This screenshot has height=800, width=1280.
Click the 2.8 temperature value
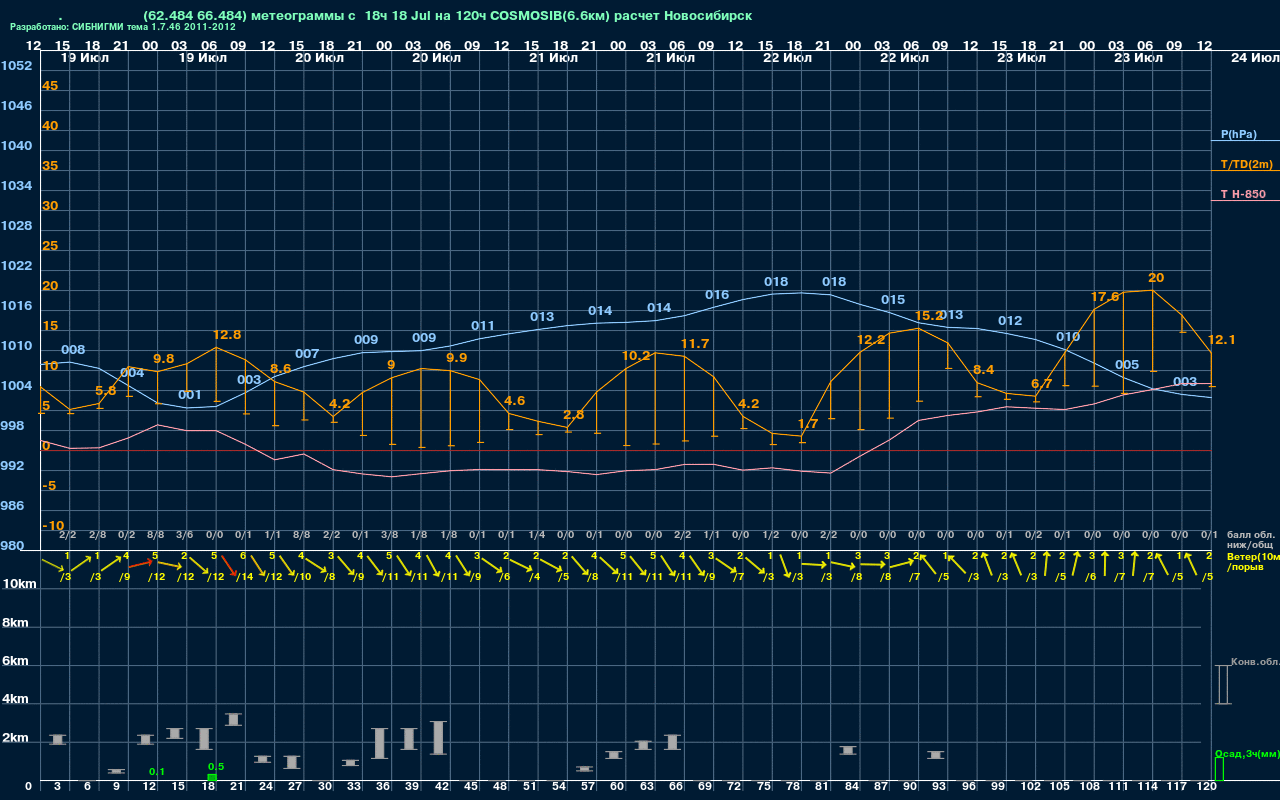tap(573, 414)
